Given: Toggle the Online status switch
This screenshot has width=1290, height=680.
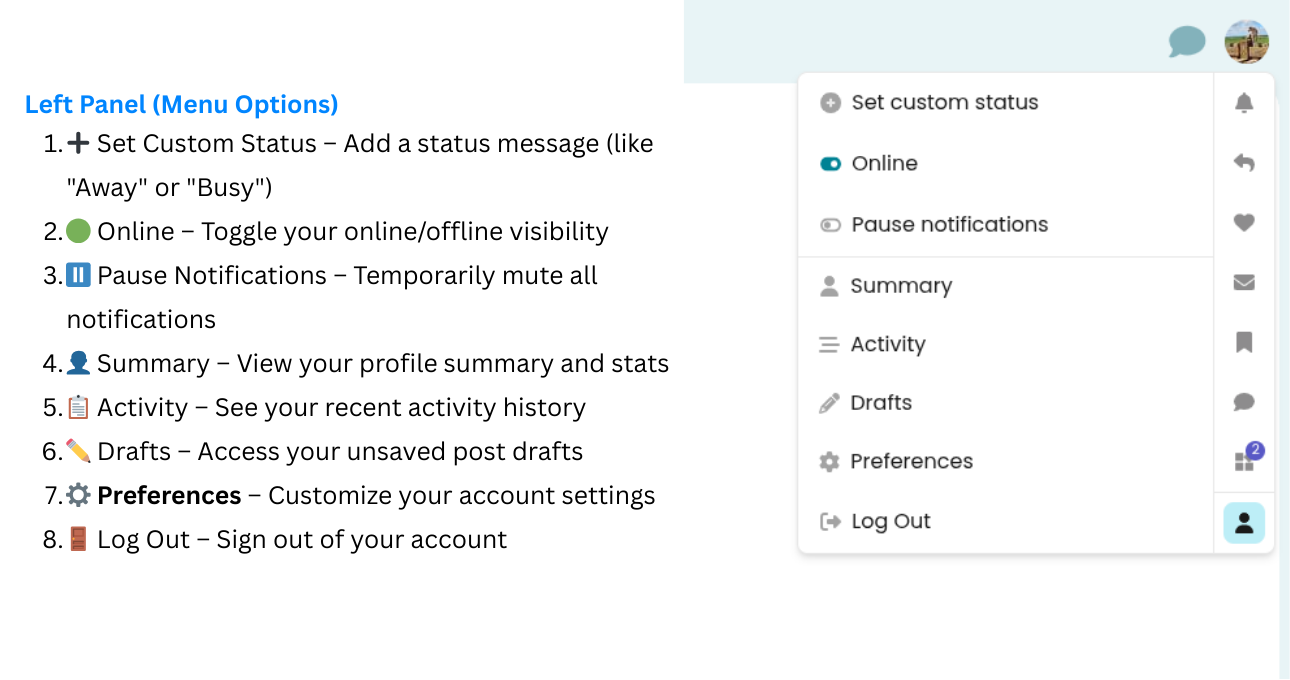Looking at the screenshot, I should coord(830,164).
